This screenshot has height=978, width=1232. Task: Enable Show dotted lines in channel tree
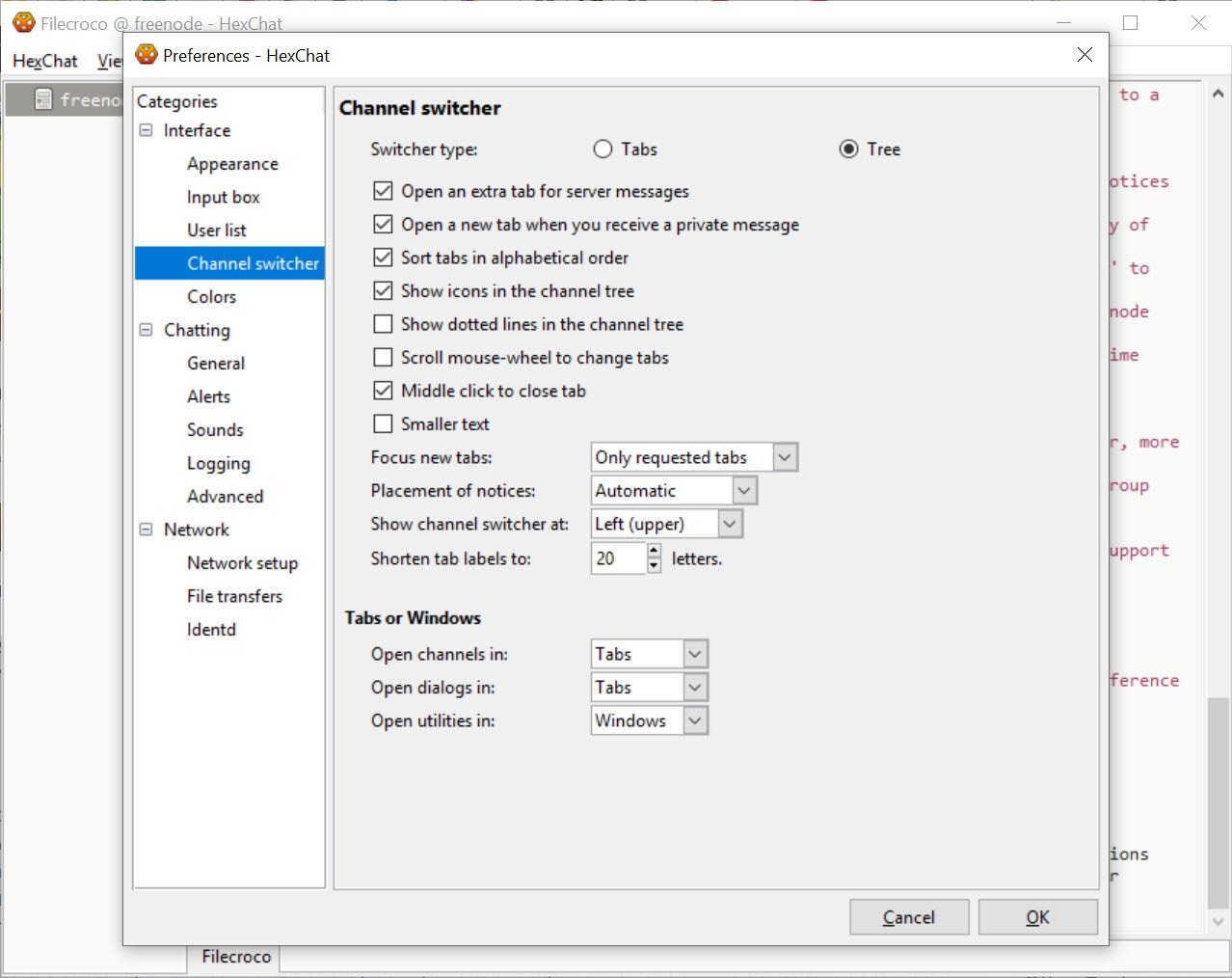[x=383, y=324]
